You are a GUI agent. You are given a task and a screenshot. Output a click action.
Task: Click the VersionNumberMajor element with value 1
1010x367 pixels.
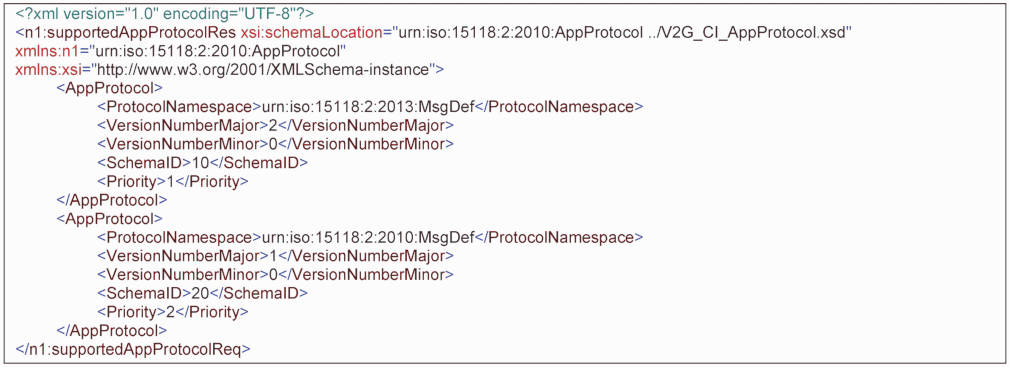point(275,256)
